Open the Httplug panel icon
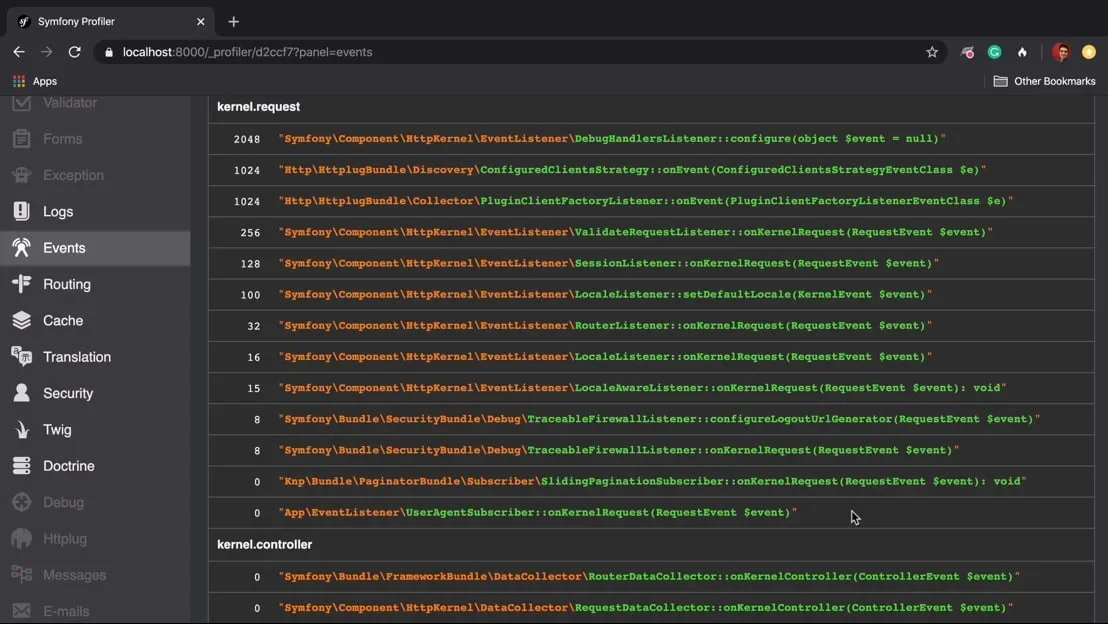 coord(21,538)
